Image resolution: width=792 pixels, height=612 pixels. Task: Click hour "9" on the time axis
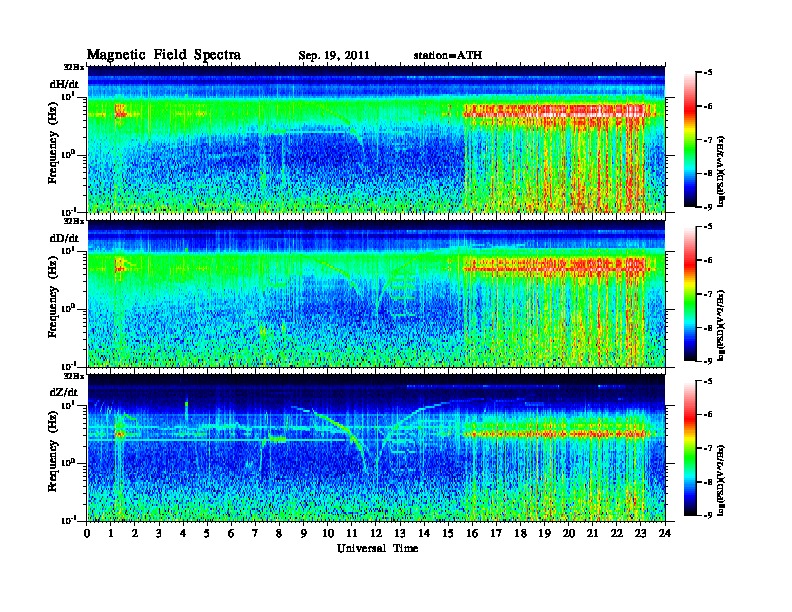[303, 534]
